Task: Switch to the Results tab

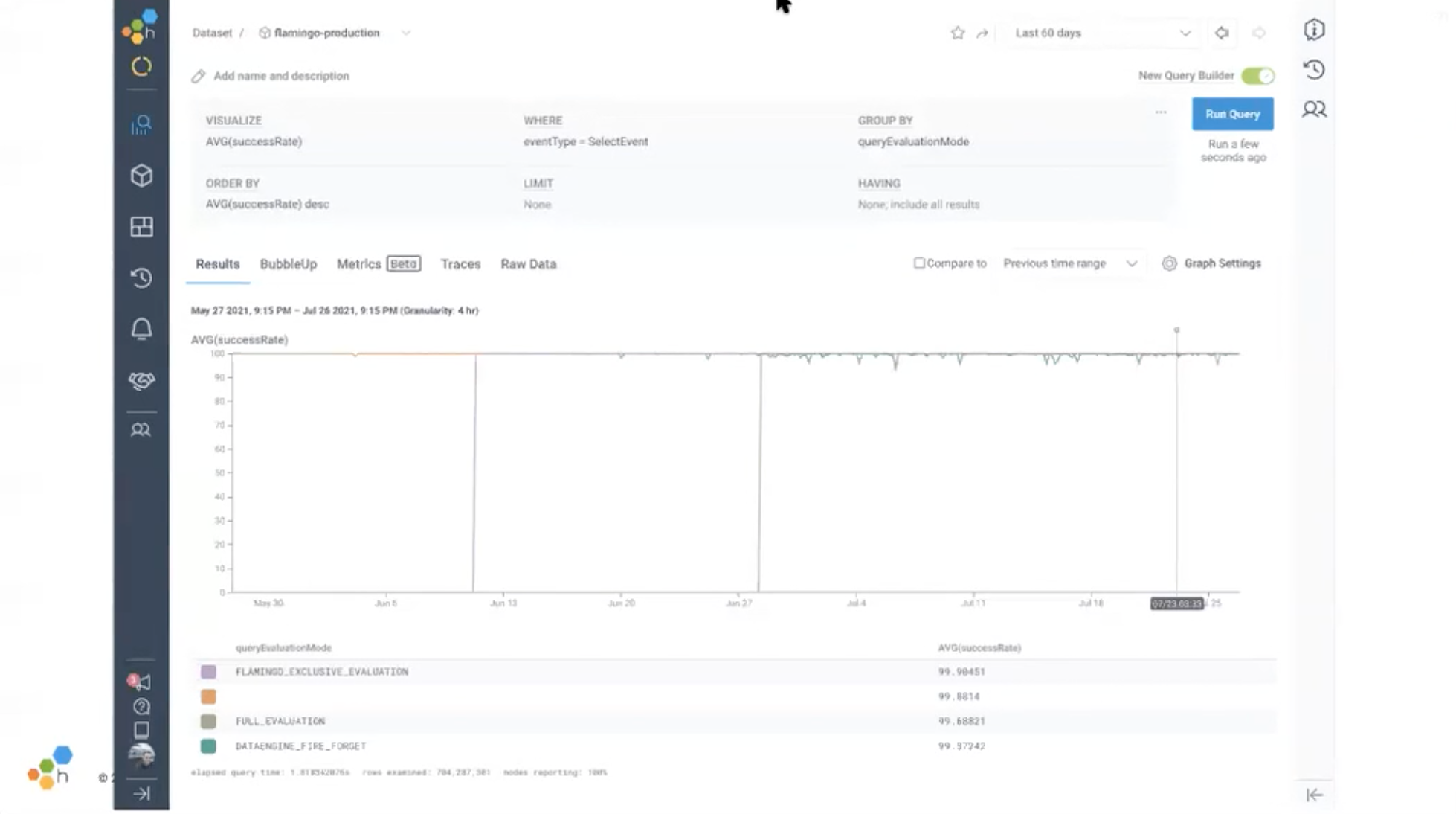Action: [x=218, y=264]
